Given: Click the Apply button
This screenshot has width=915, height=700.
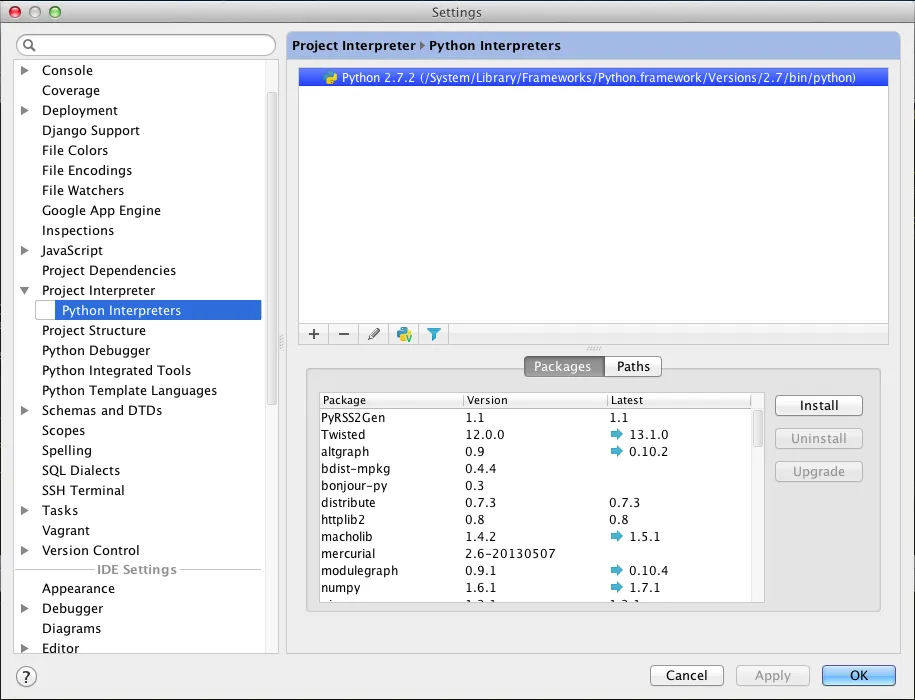Looking at the screenshot, I should click(x=773, y=676).
